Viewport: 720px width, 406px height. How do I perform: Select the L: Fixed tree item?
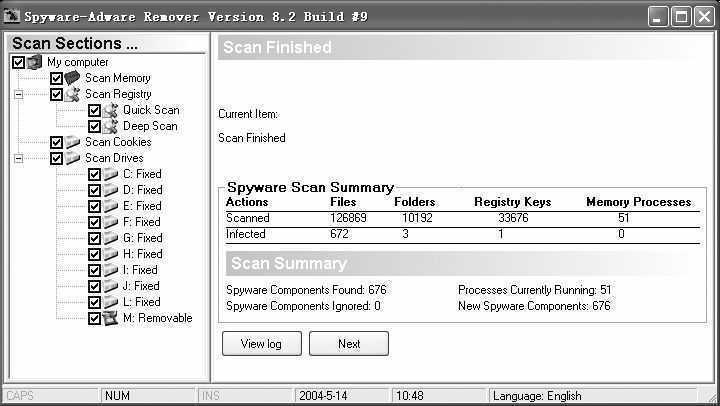[x=141, y=302]
